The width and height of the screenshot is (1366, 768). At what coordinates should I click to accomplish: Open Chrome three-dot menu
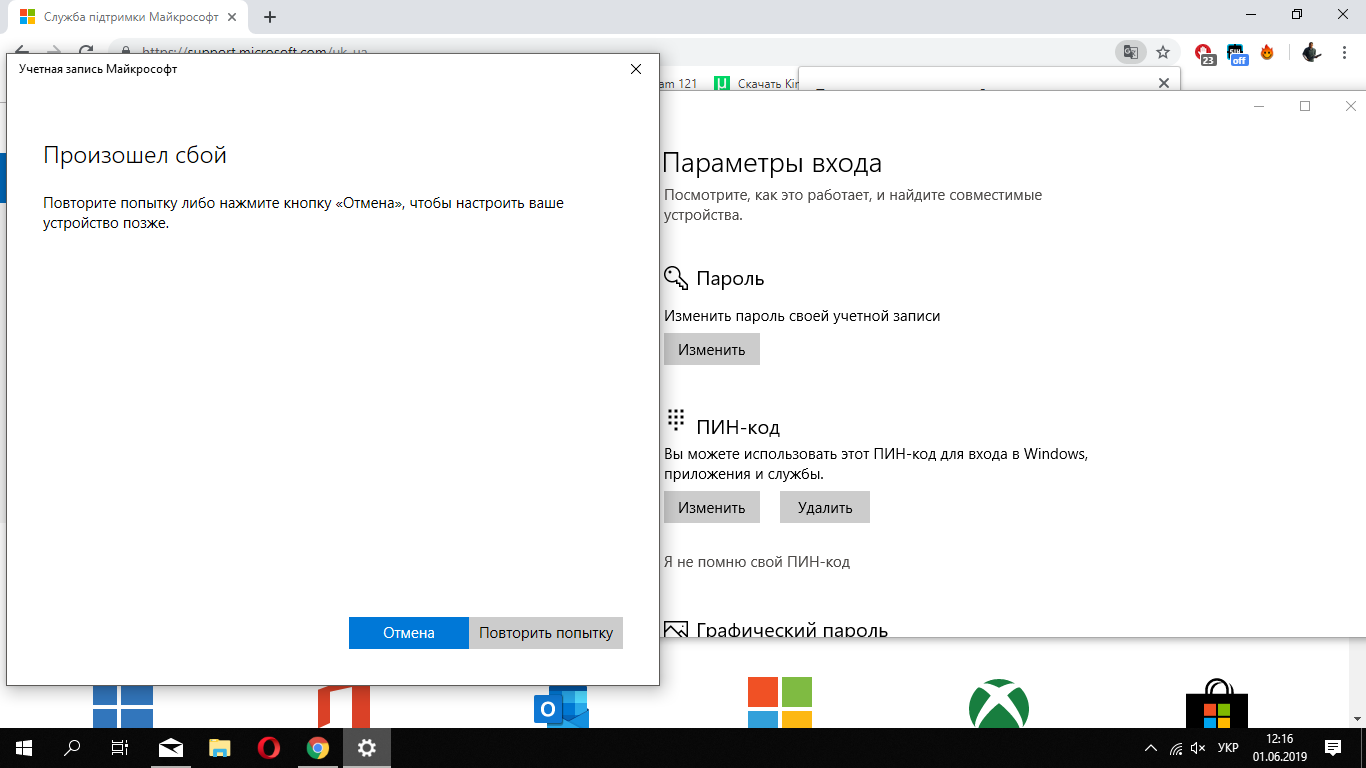(1346, 52)
